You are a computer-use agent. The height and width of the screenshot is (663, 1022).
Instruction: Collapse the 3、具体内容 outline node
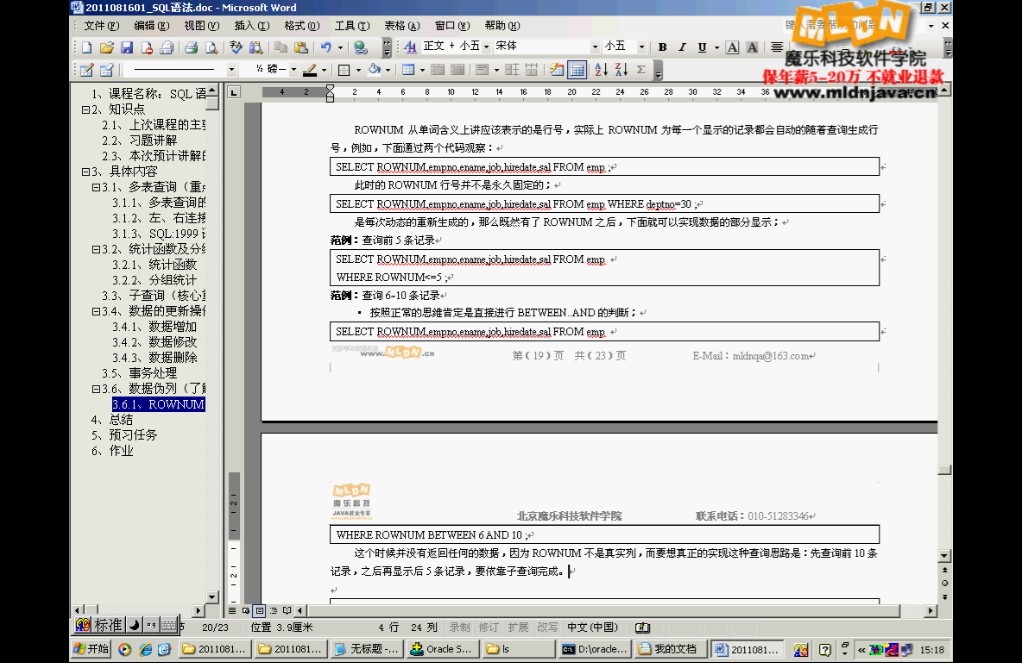pyautogui.click(x=86, y=171)
